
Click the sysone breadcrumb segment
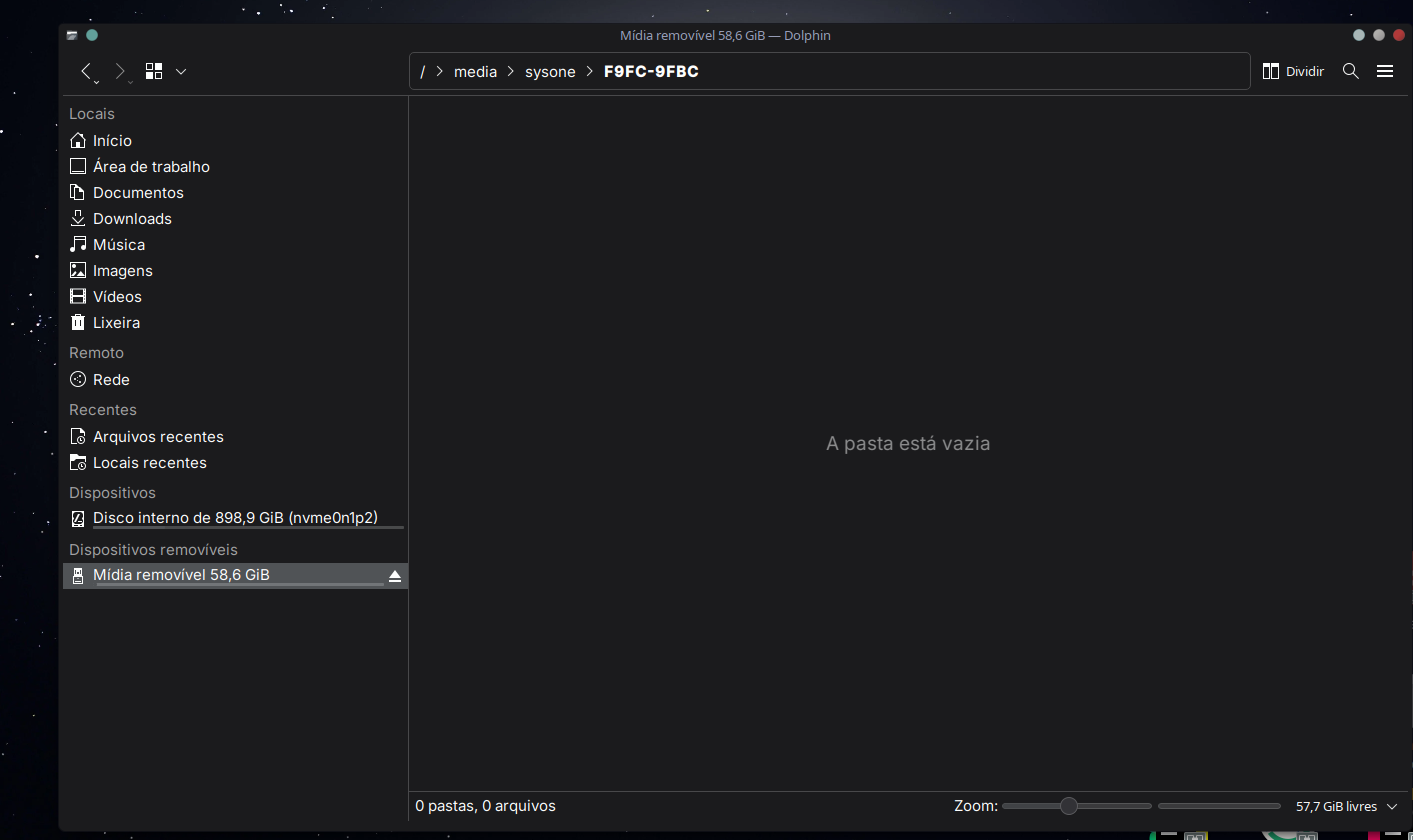[550, 72]
